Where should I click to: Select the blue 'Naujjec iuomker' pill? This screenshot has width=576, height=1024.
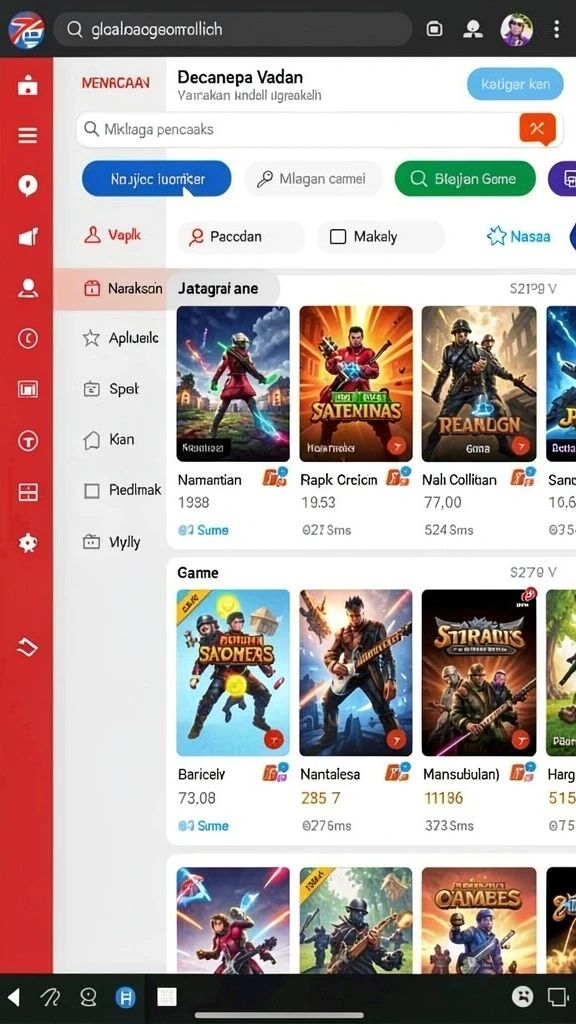(x=157, y=178)
